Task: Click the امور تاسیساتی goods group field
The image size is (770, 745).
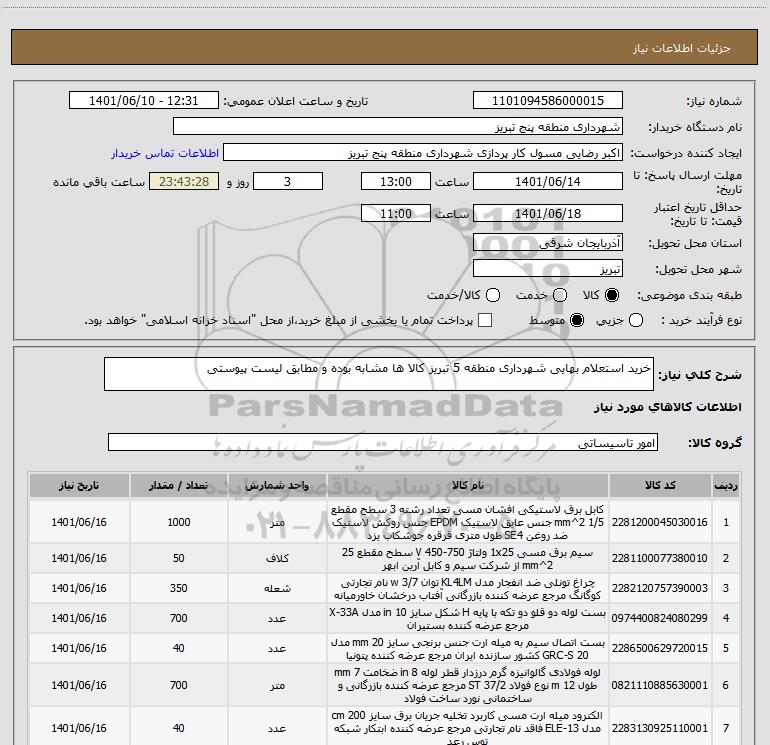Action: (383, 442)
